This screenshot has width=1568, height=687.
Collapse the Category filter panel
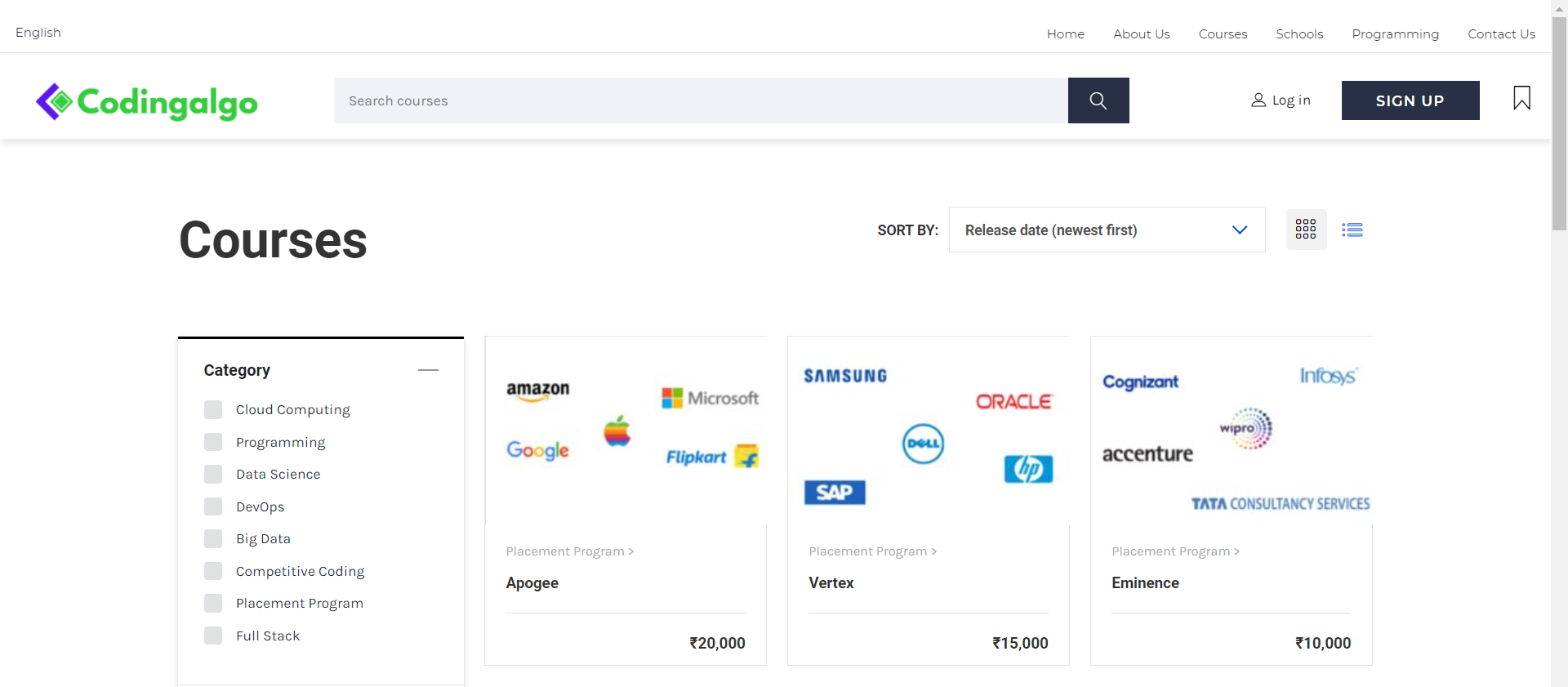428,370
